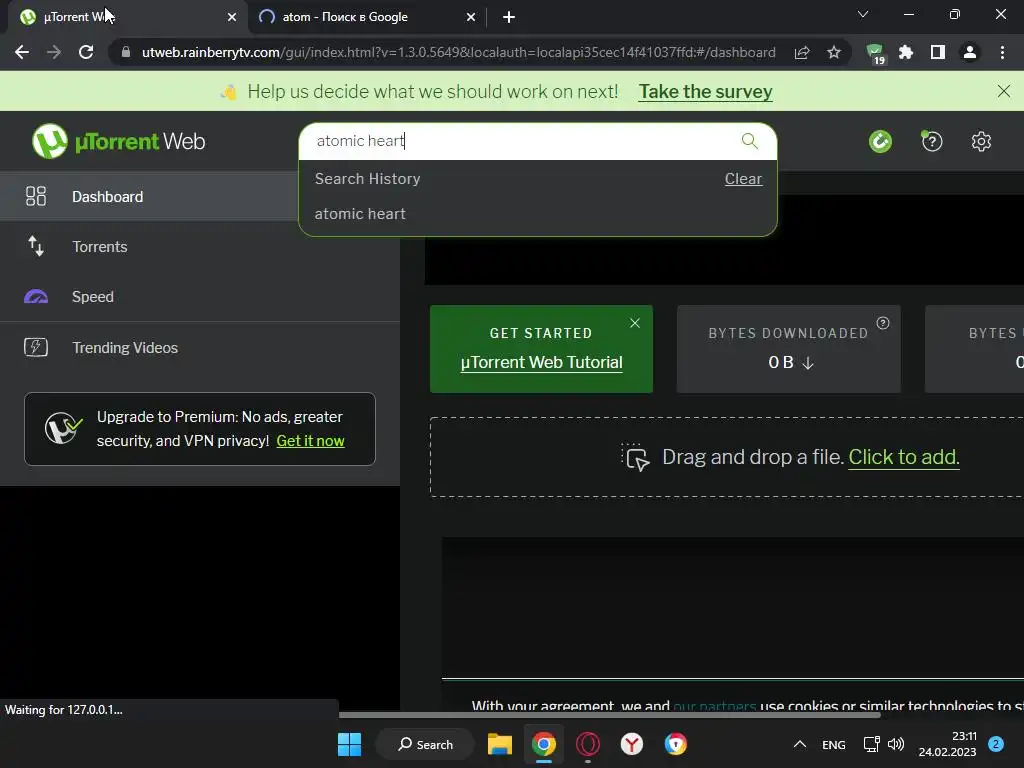
Task: Open the notification badge showing 2
Action: pos(996,744)
